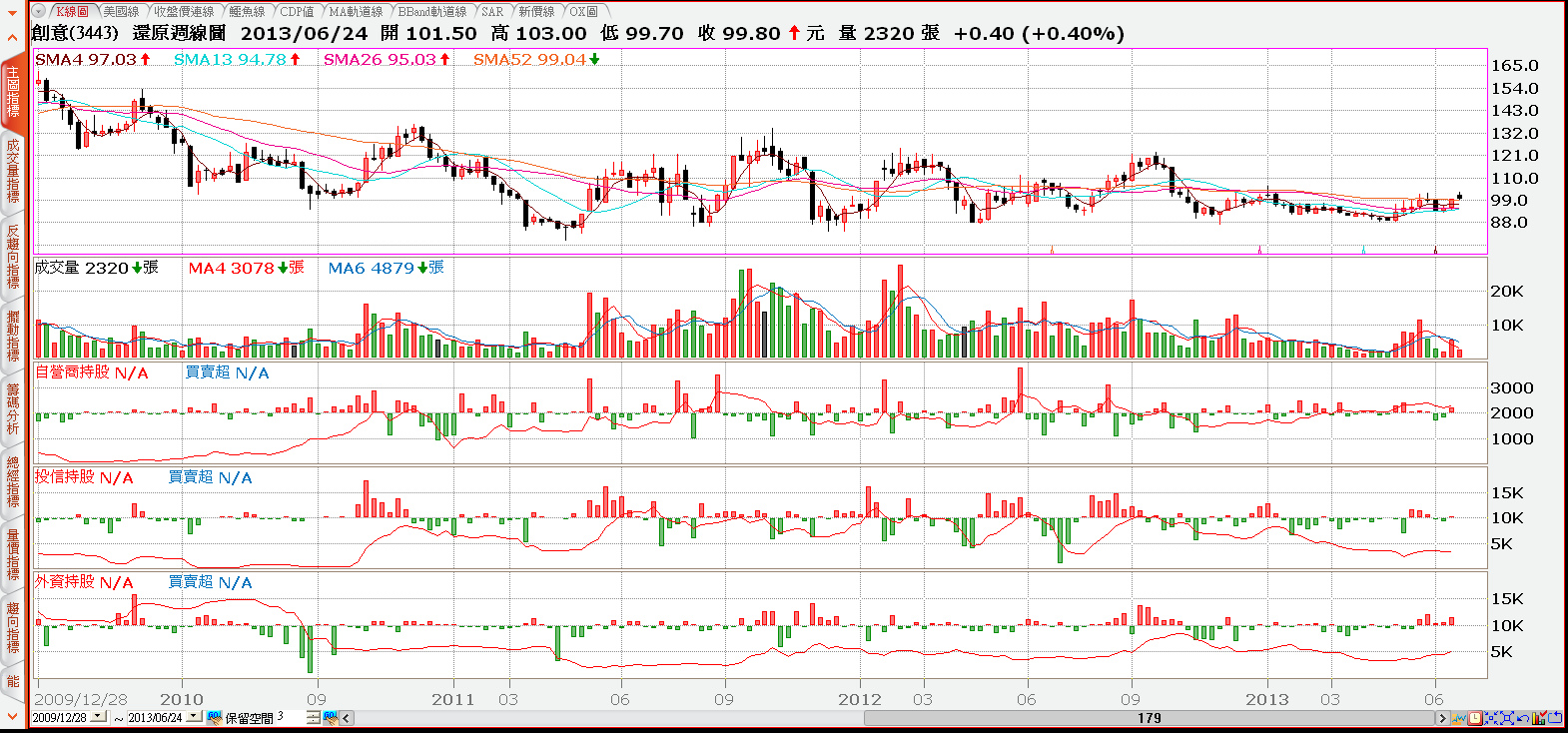Open the start date 2009/12/28 dropdown
Screen dimensions: 1568x733
pos(98,716)
